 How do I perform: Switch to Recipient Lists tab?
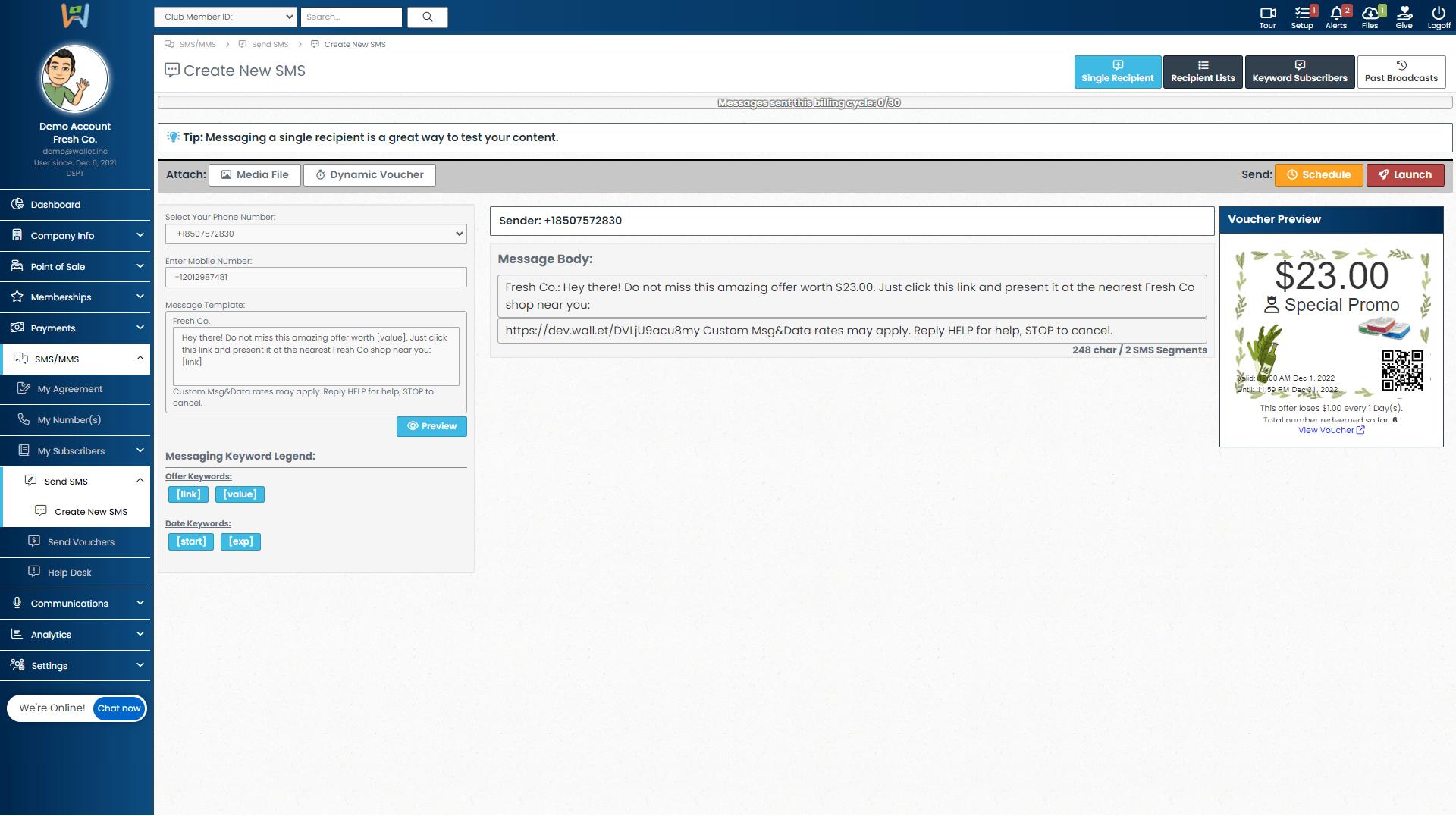click(x=1203, y=72)
